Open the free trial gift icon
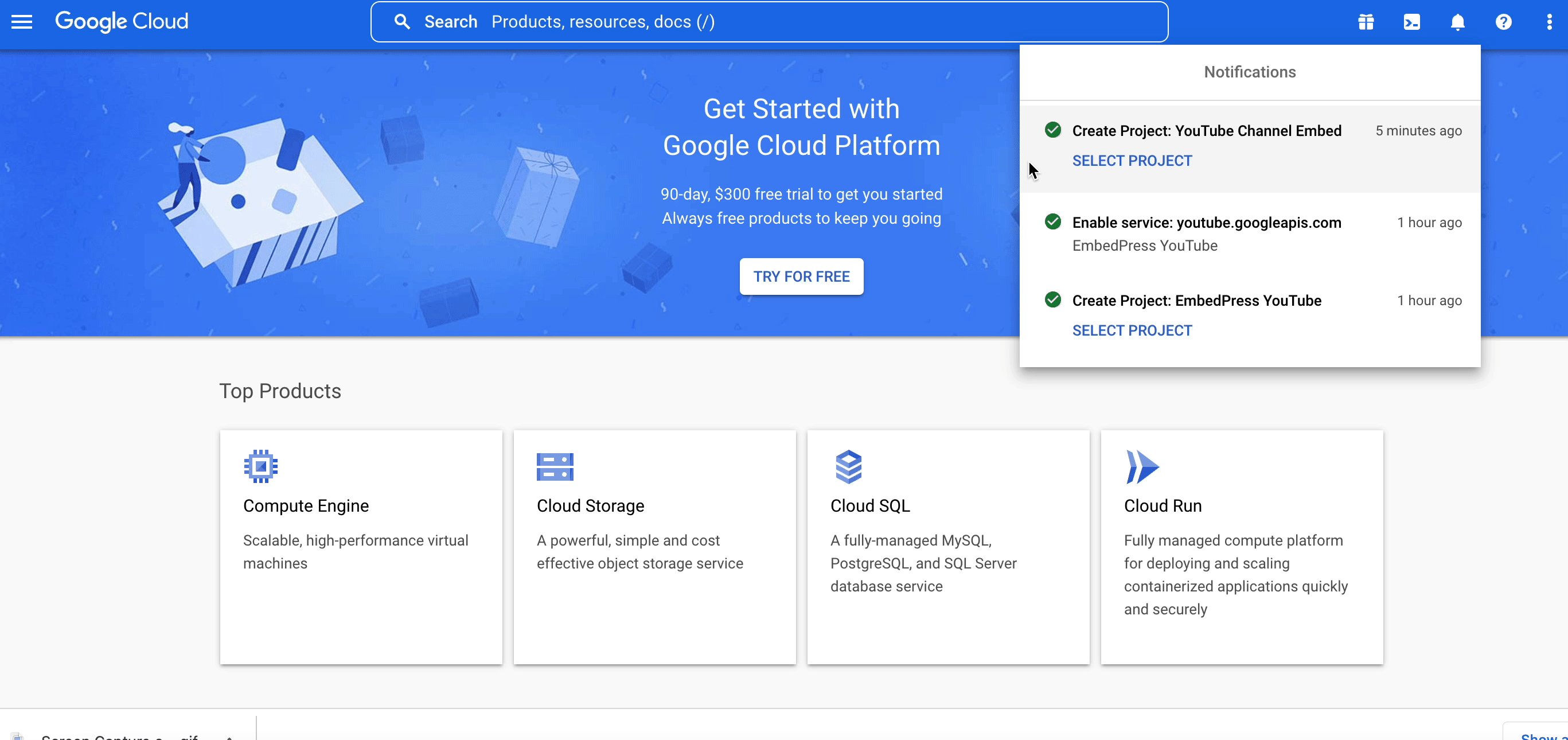1568x740 pixels. [1366, 22]
